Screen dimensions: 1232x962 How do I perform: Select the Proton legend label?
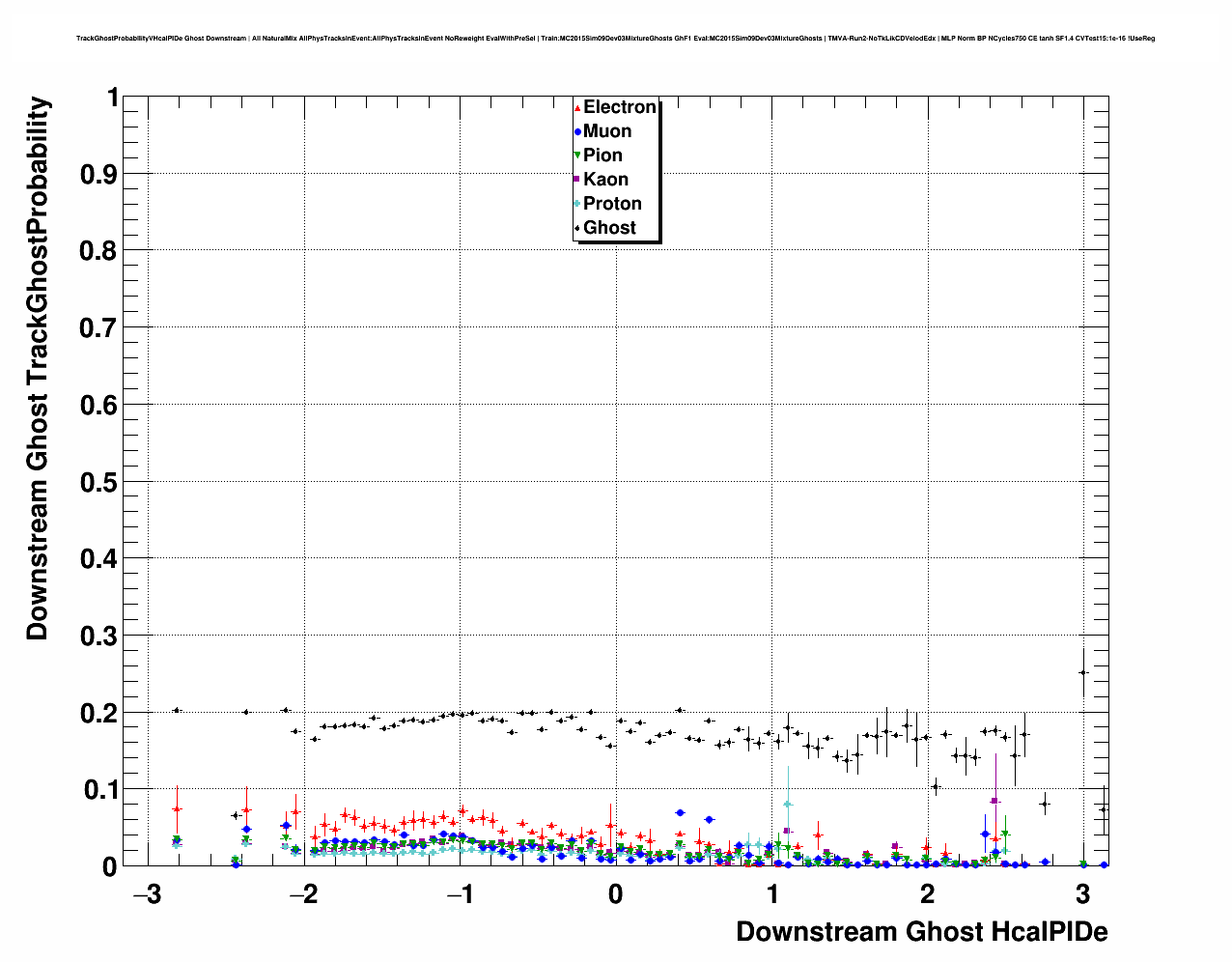(612, 204)
